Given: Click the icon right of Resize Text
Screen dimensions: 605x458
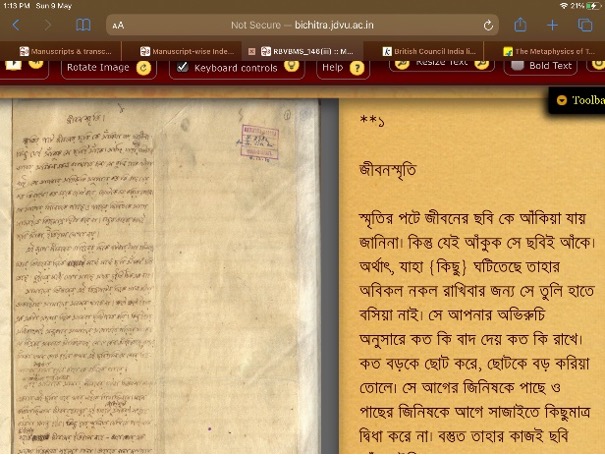Looking at the screenshot, I should (x=483, y=64).
